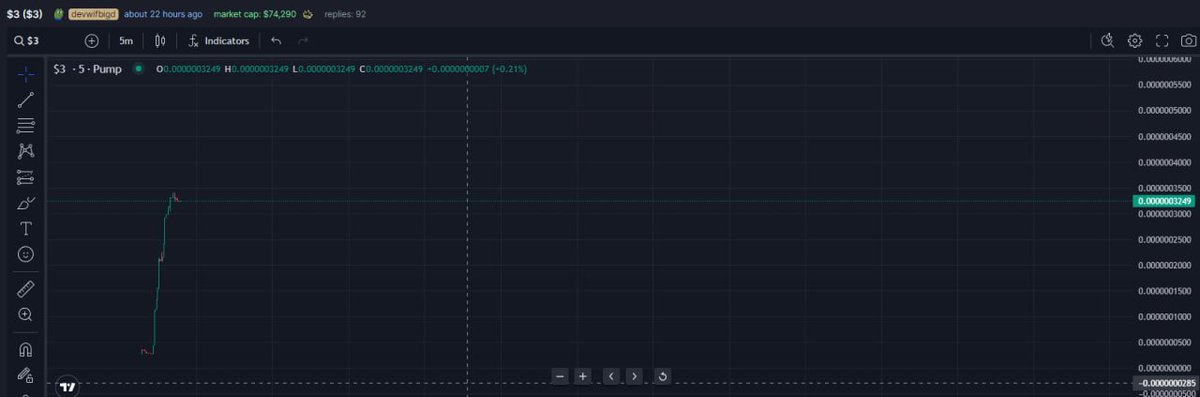
Task: Open chart settings gear
Action: coord(1135,41)
